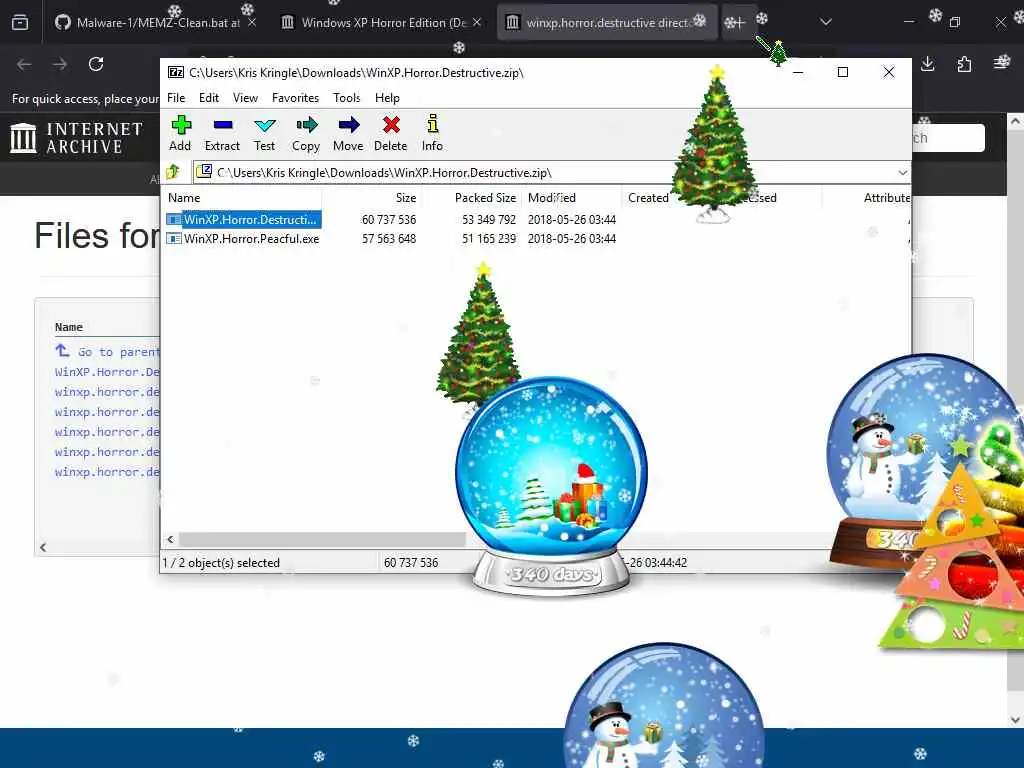
Task: Close the Windows XP Horror Edition tab
Action: click(x=477, y=23)
